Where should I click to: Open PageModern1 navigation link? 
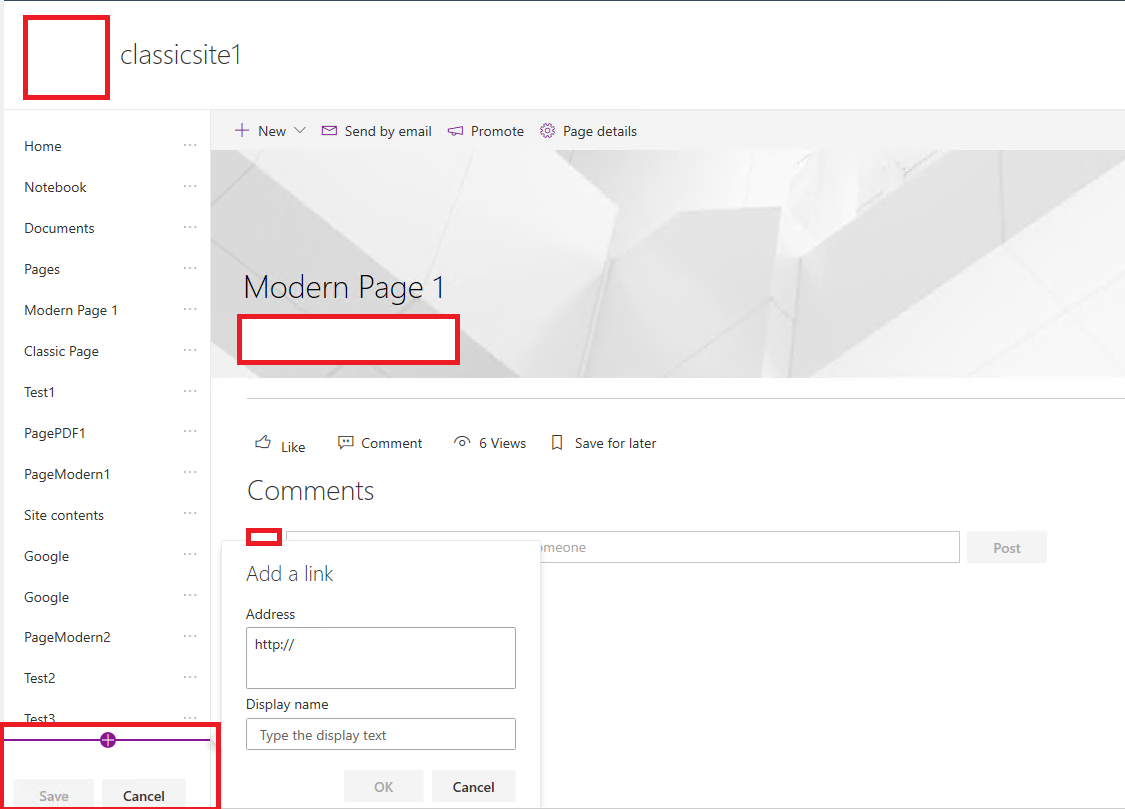point(67,474)
